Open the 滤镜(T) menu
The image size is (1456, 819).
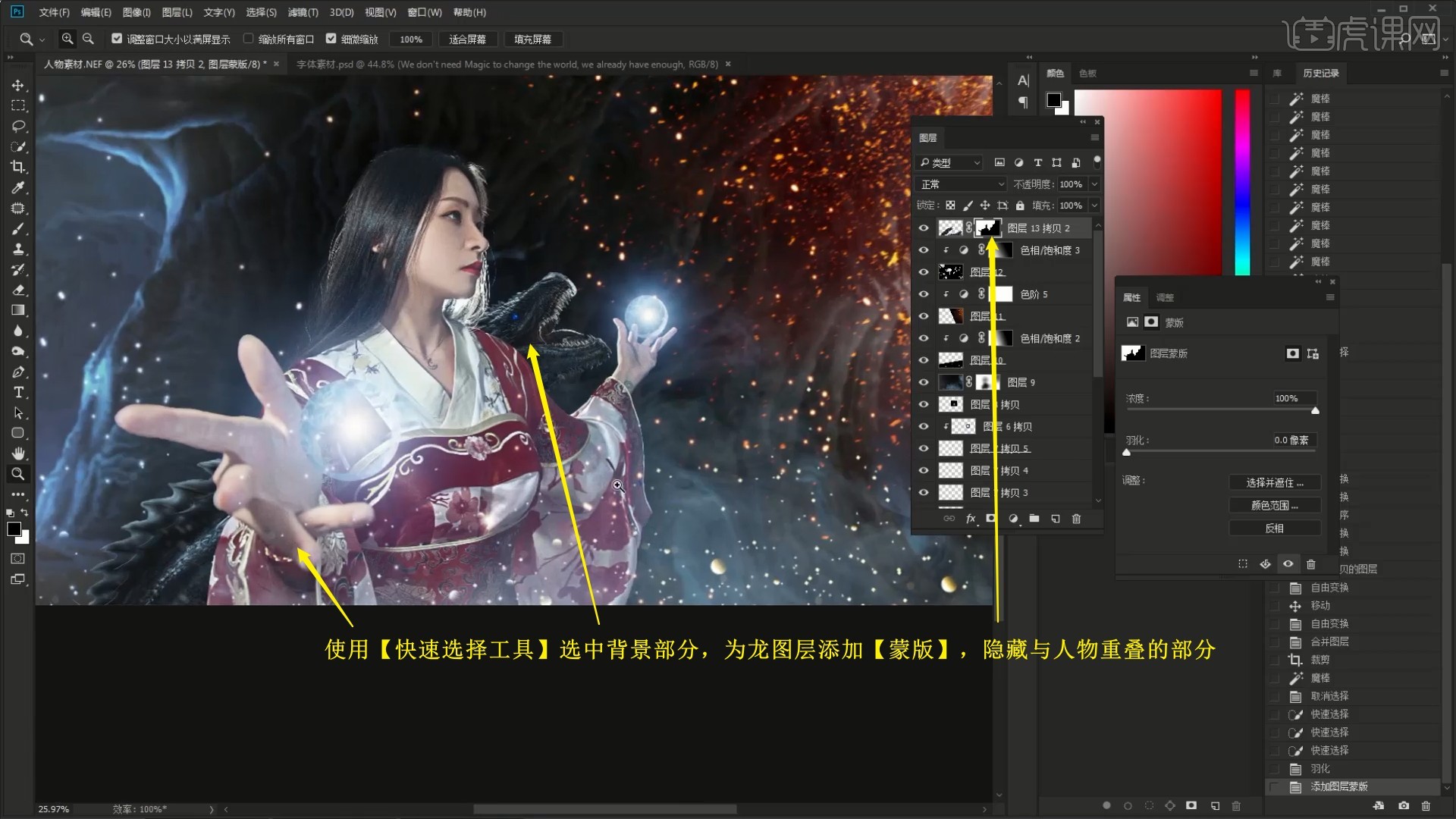click(x=303, y=12)
